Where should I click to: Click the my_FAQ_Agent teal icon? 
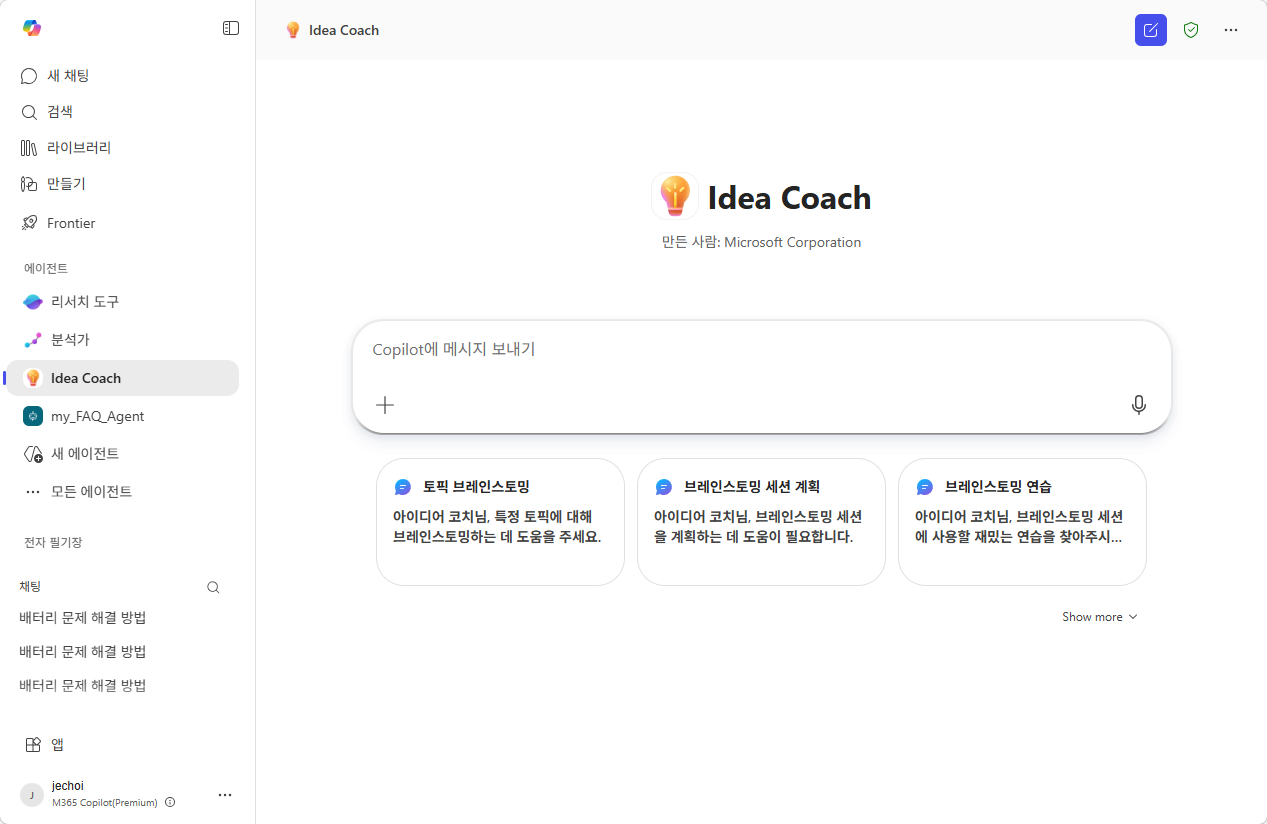pyautogui.click(x=33, y=416)
